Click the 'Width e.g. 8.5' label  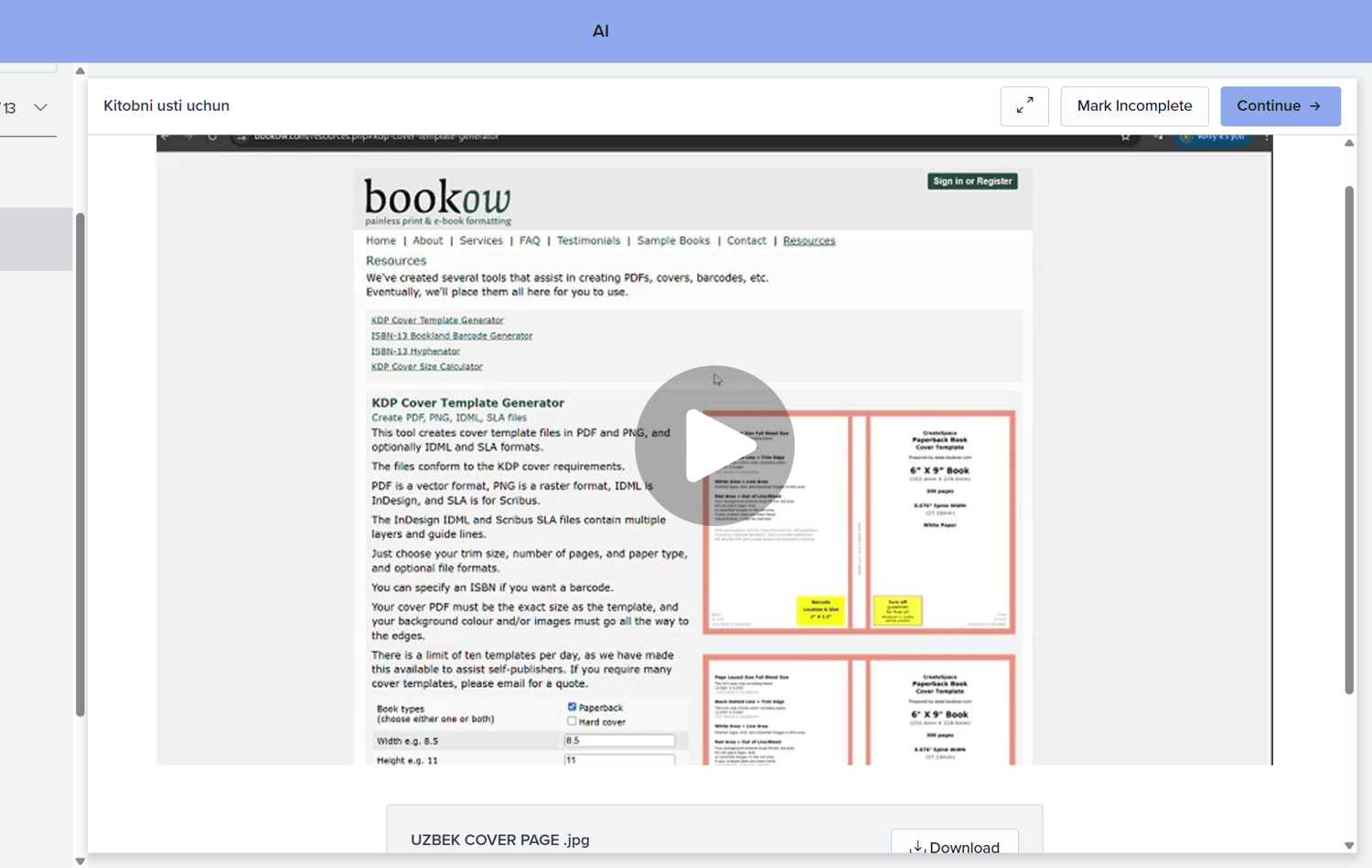(x=407, y=741)
